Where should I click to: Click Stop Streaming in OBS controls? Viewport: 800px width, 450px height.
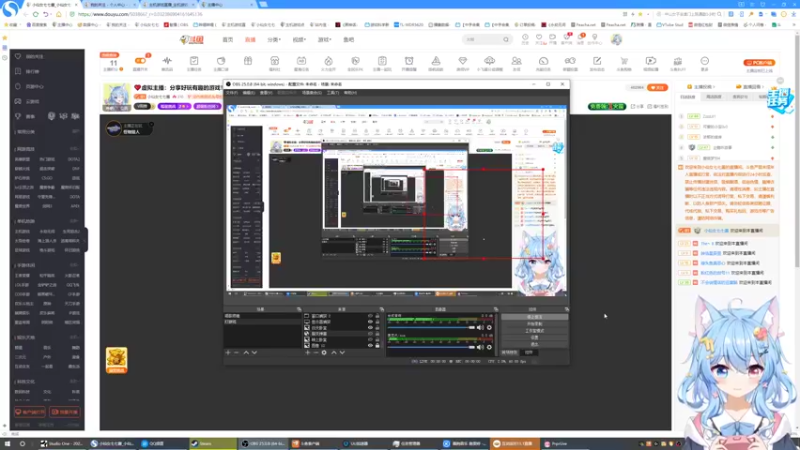[x=534, y=317]
